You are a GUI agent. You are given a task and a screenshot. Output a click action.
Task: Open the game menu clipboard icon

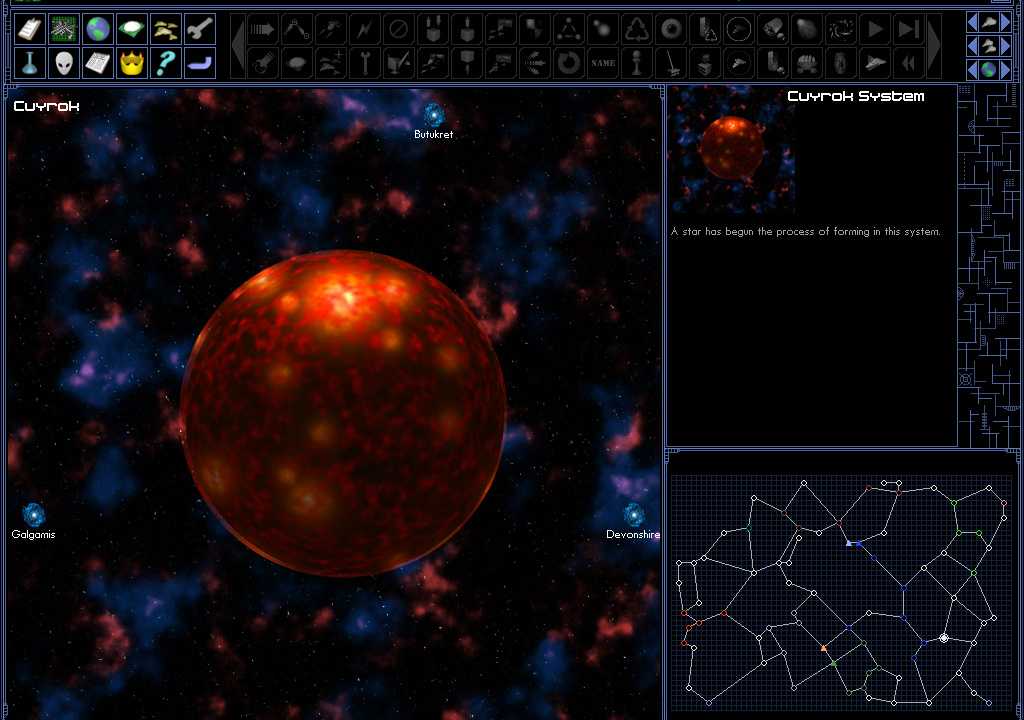pyautogui.click(x=31, y=27)
